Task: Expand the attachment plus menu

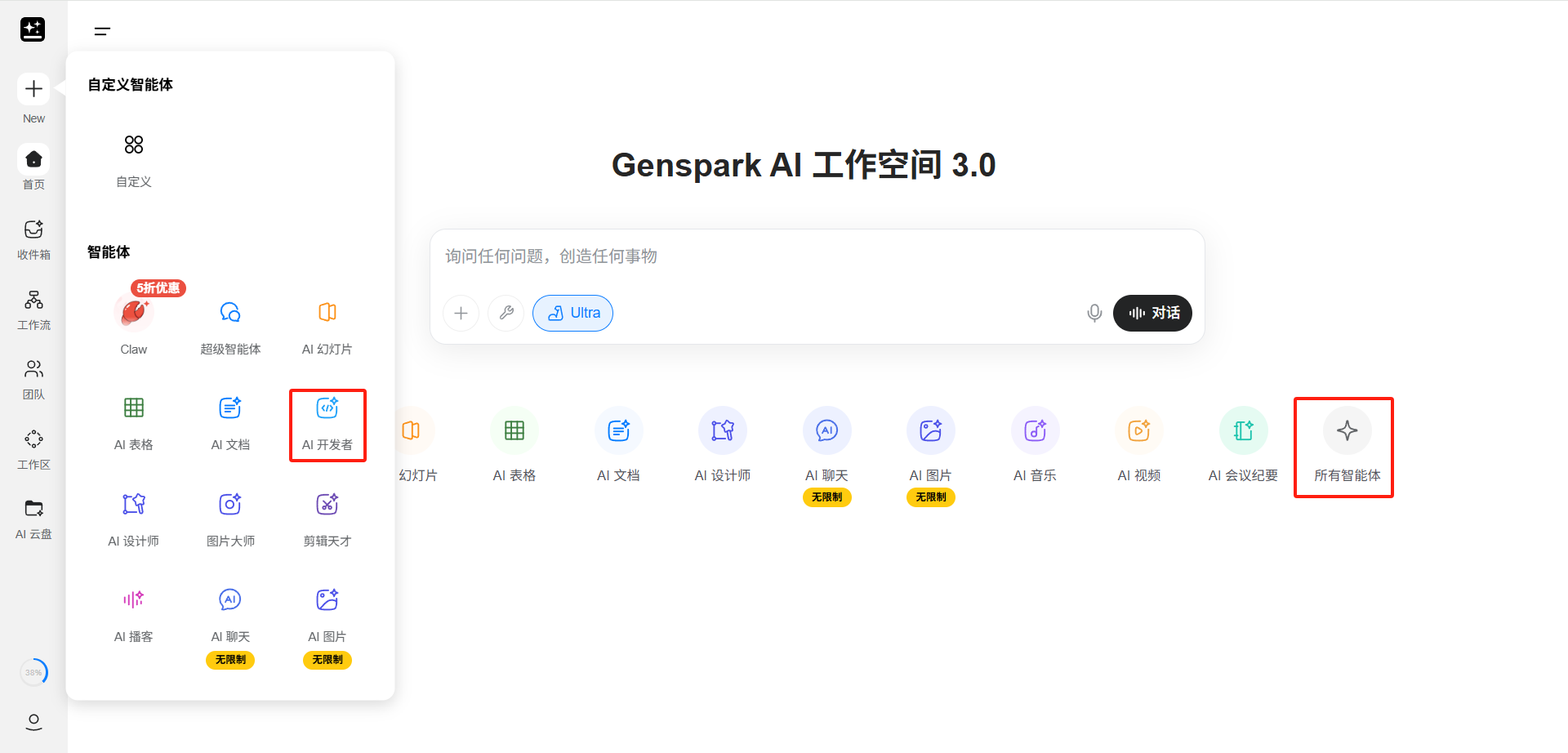Action: pos(461,313)
